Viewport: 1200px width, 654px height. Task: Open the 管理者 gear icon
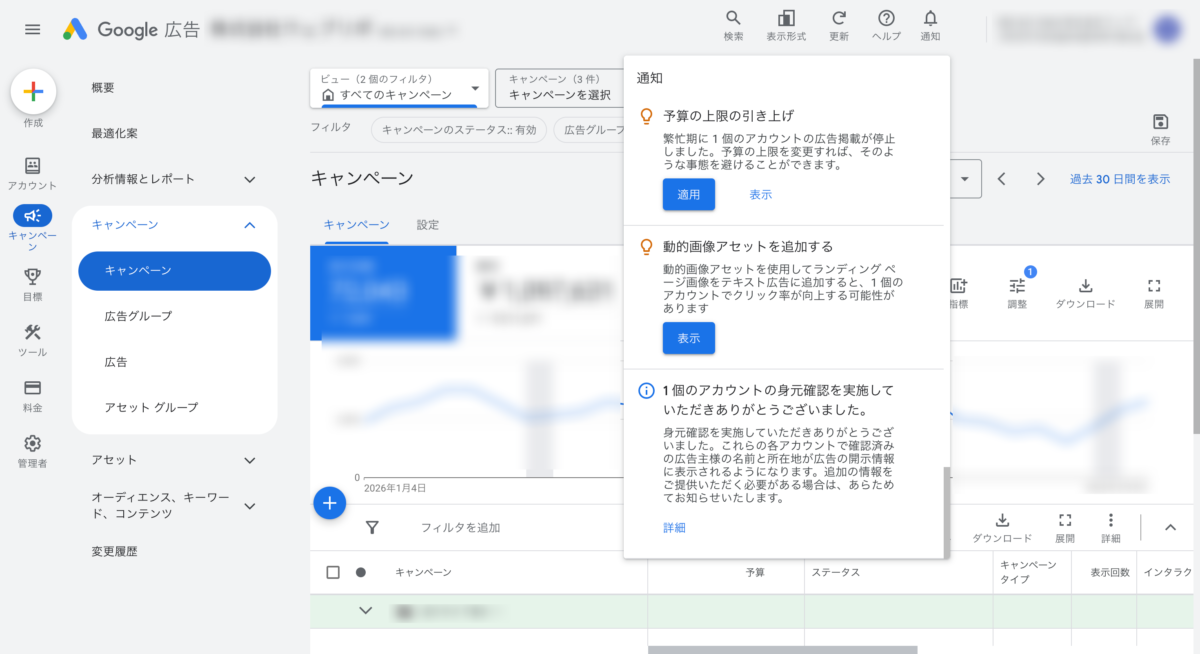pyautogui.click(x=32, y=443)
